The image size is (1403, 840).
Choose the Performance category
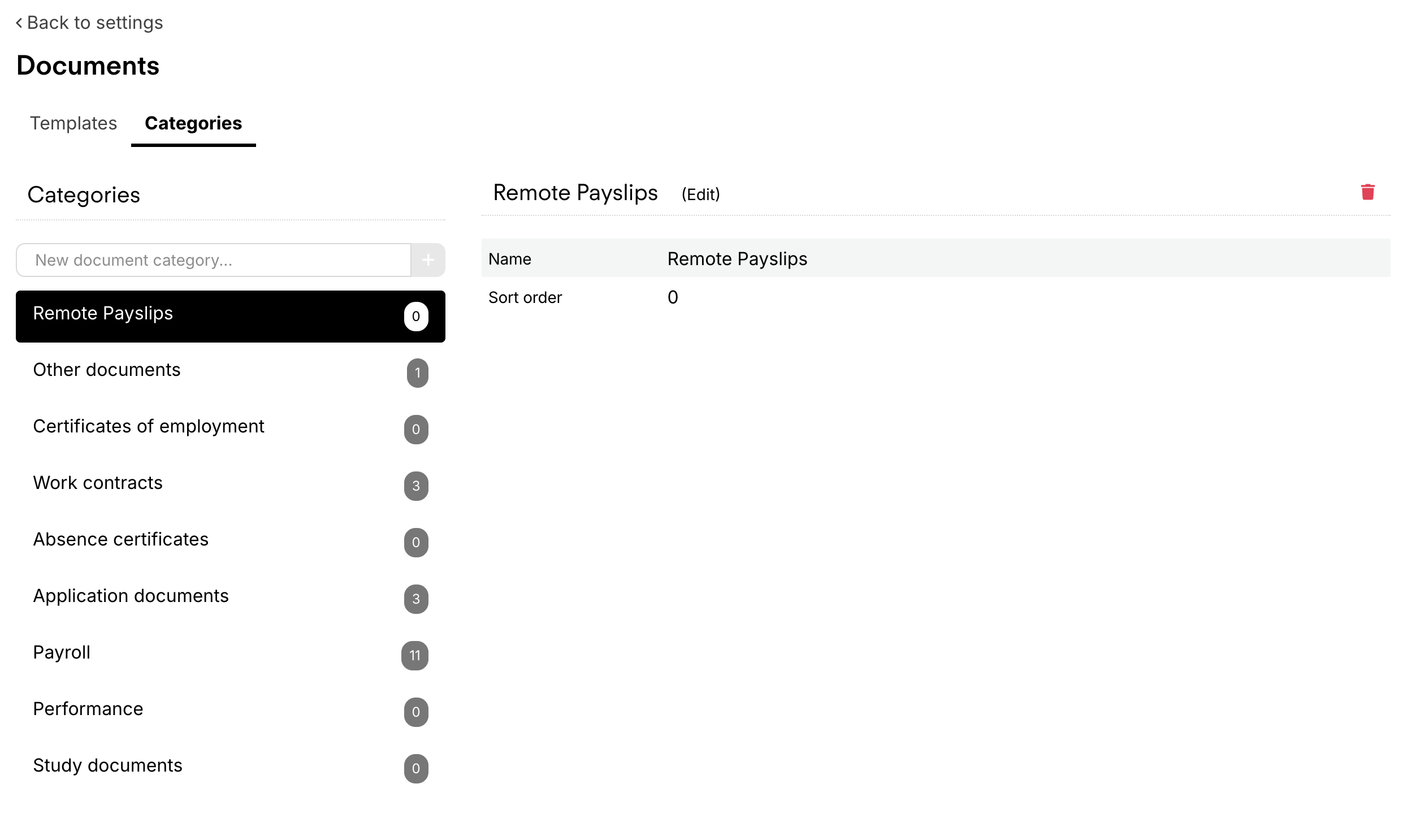click(230, 712)
